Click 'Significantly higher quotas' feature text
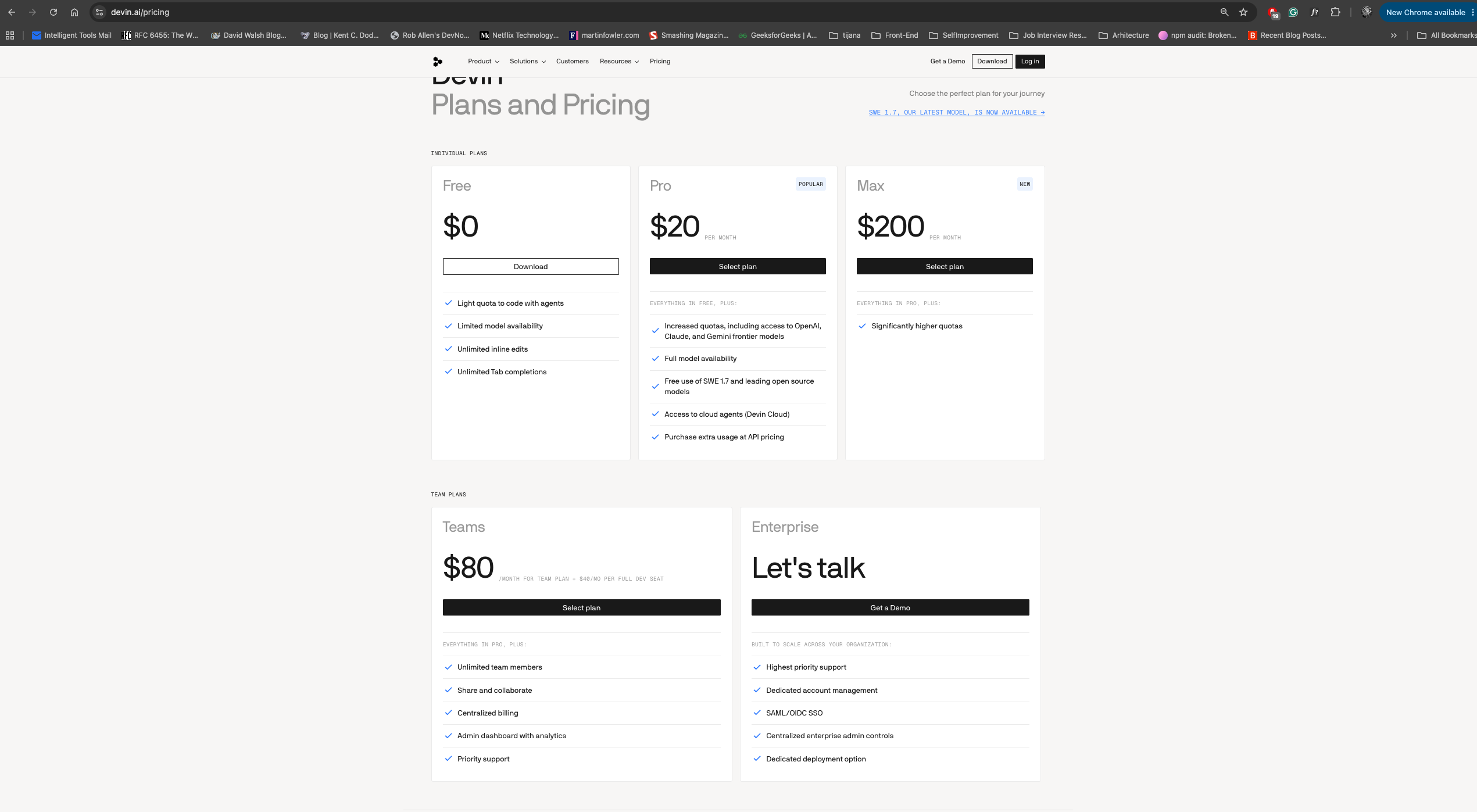 click(x=917, y=326)
